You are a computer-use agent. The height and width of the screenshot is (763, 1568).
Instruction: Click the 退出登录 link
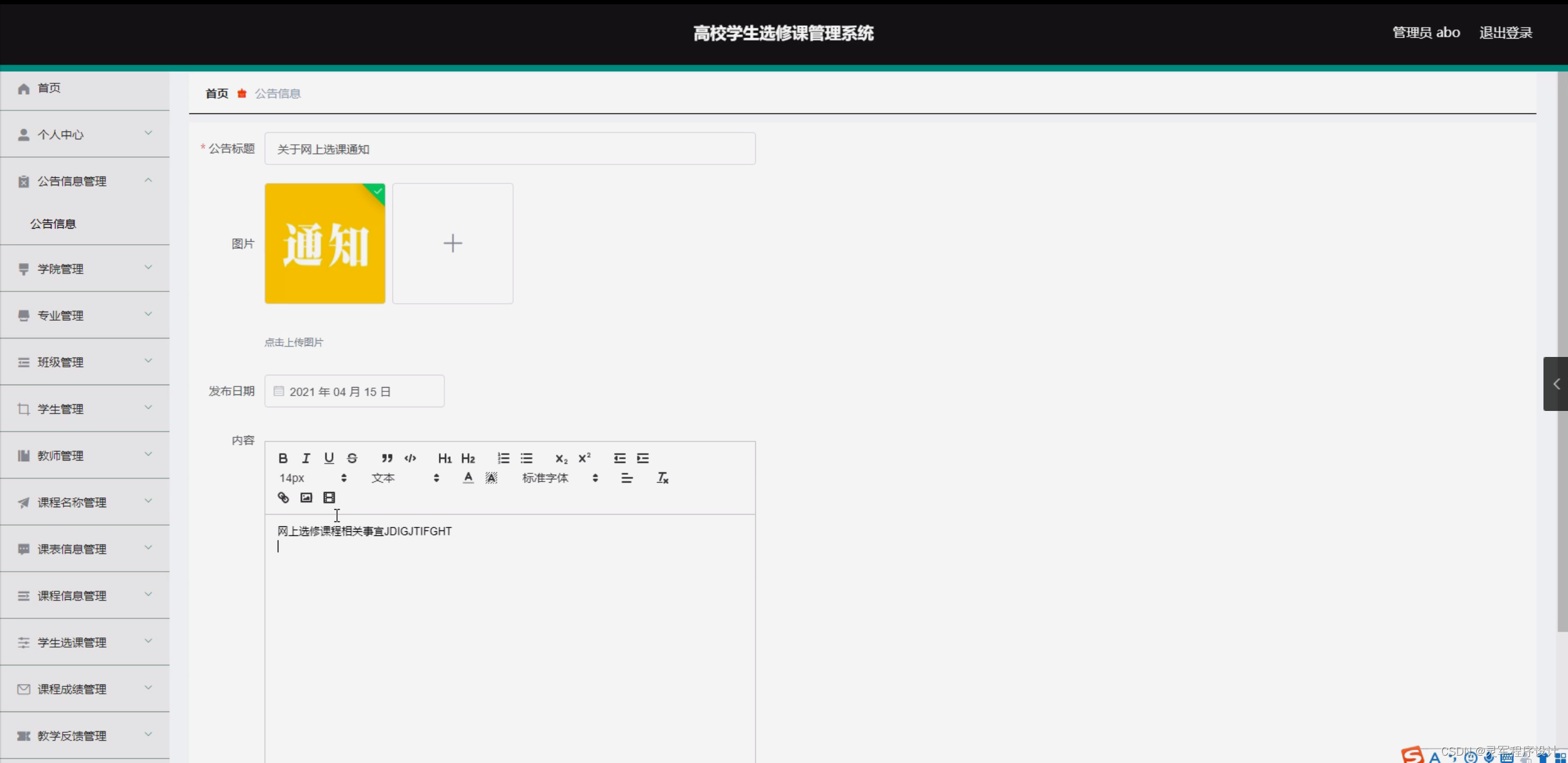point(1505,33)
